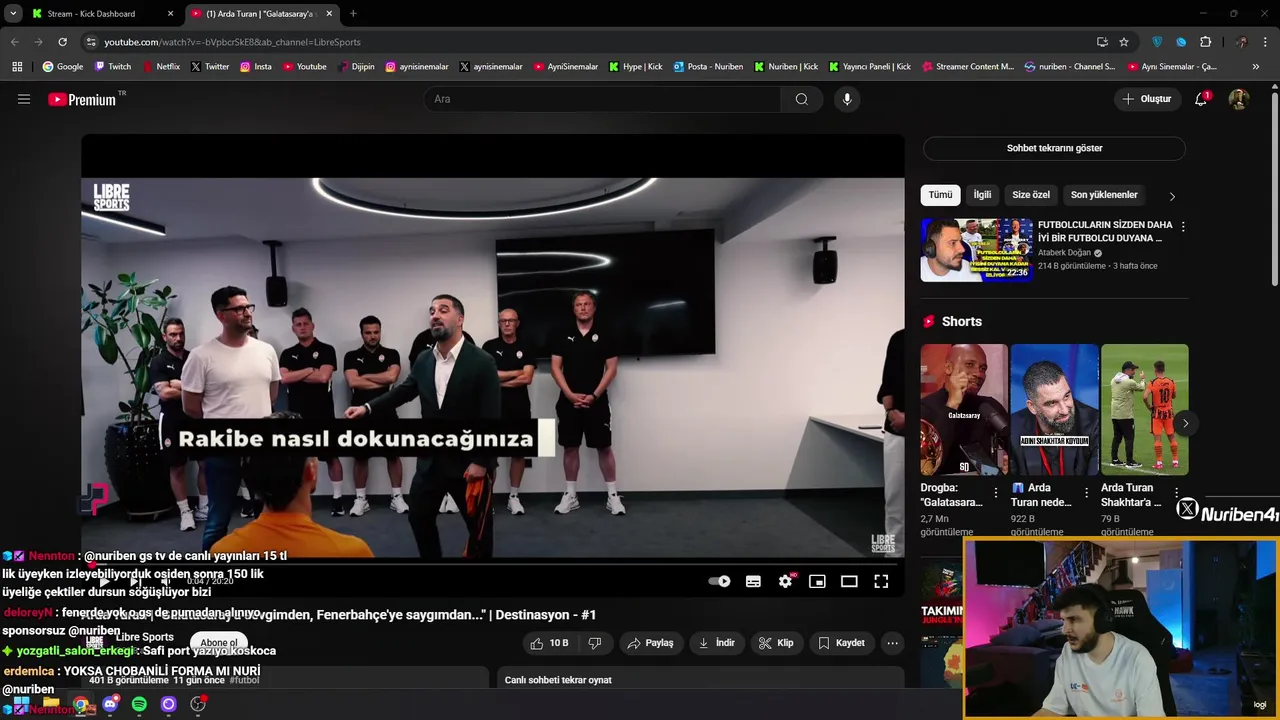Click the Chrome address bar URL
The width and height of the screenshot is (1280, 720).
coord(232,42)
